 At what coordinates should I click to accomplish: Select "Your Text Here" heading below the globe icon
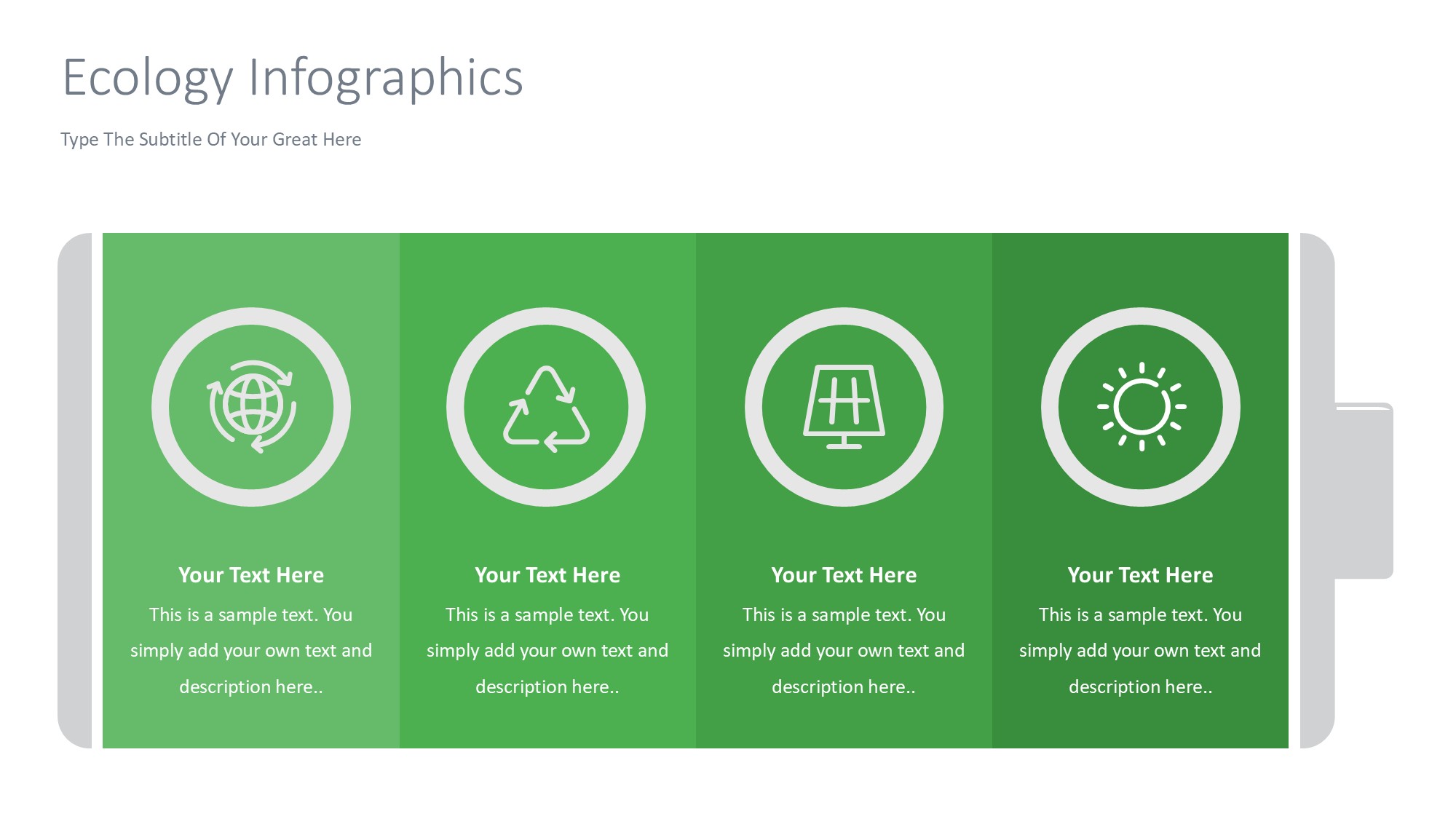click(x=251, y=575)
